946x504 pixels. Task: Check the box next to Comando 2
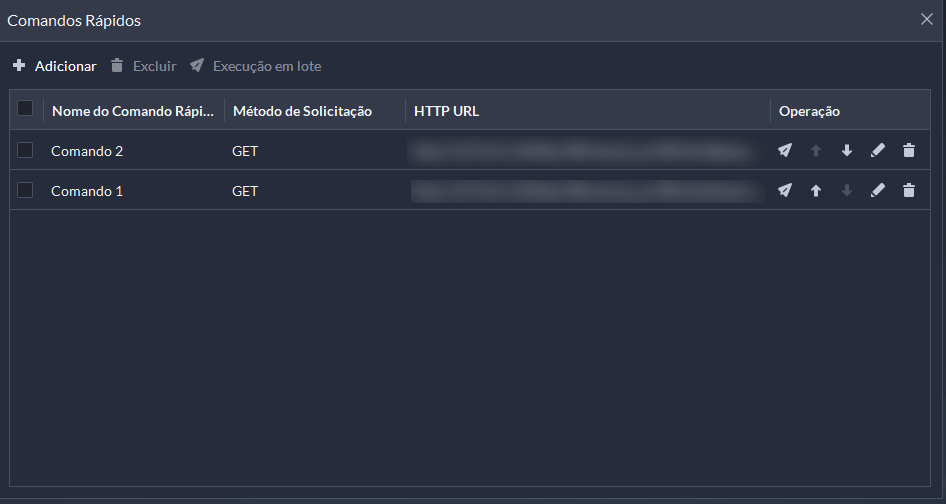(25, 150)
